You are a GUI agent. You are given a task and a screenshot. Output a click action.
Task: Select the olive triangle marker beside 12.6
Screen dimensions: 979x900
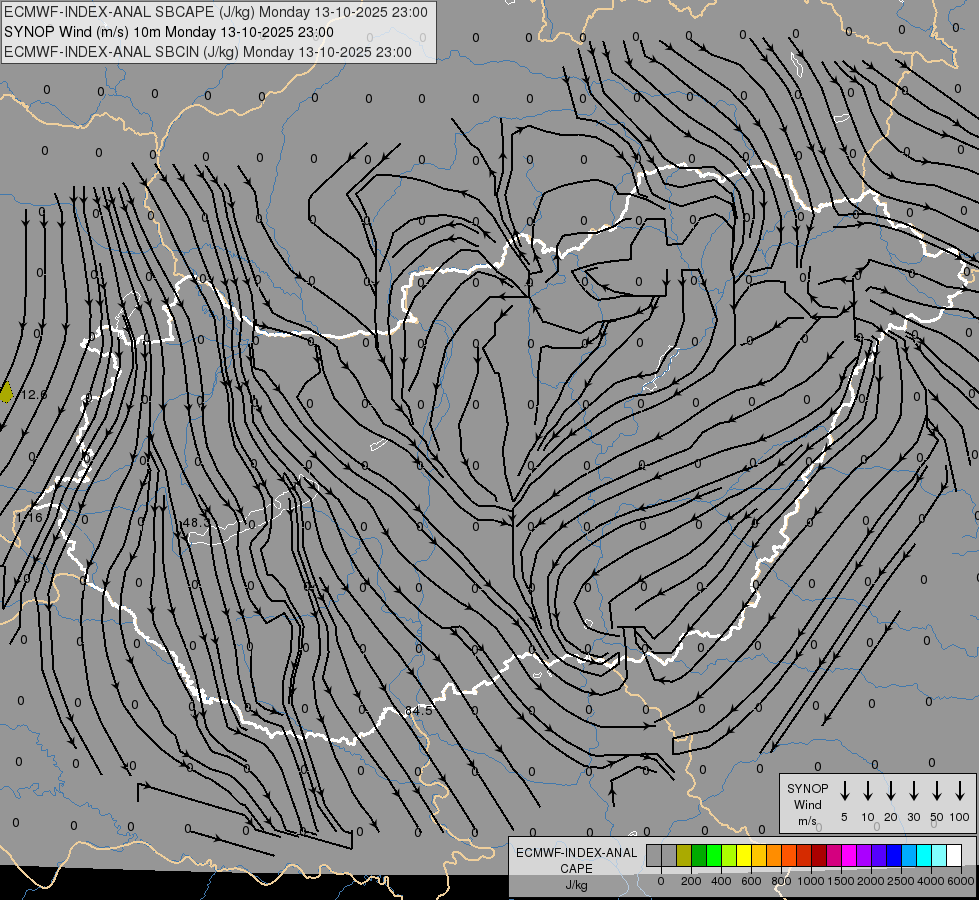point(6,392)
